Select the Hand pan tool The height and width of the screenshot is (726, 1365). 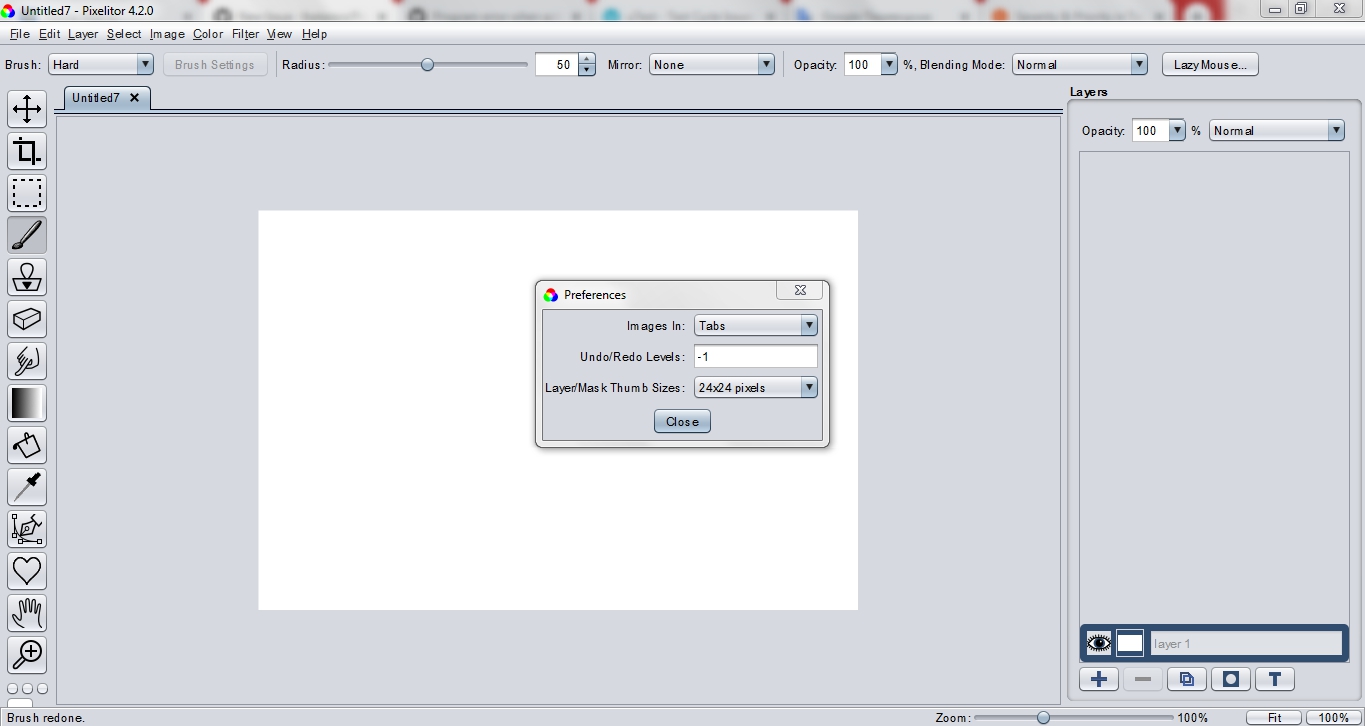27,613
